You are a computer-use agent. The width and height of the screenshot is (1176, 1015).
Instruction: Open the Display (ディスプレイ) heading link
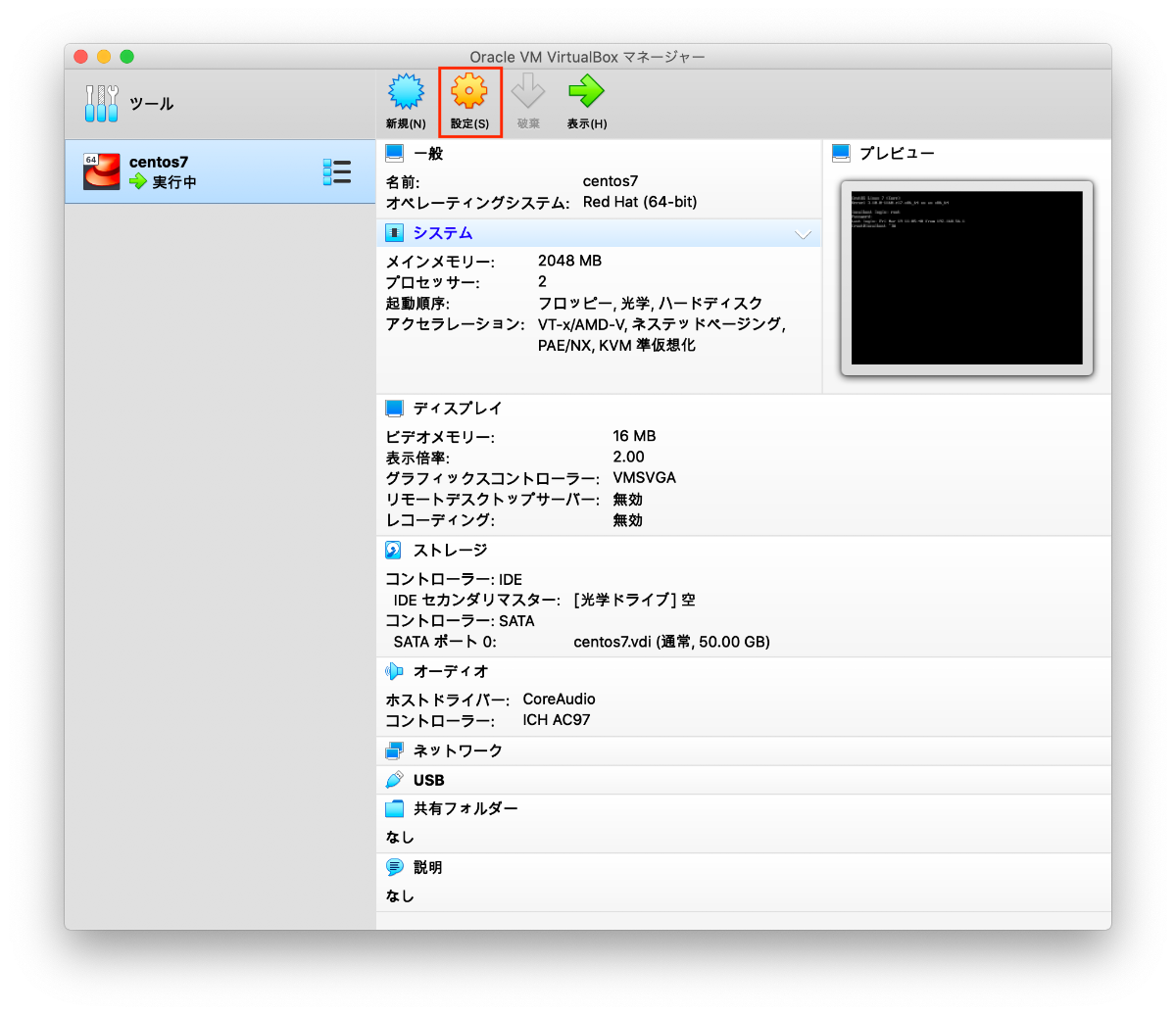click(458, 409)
